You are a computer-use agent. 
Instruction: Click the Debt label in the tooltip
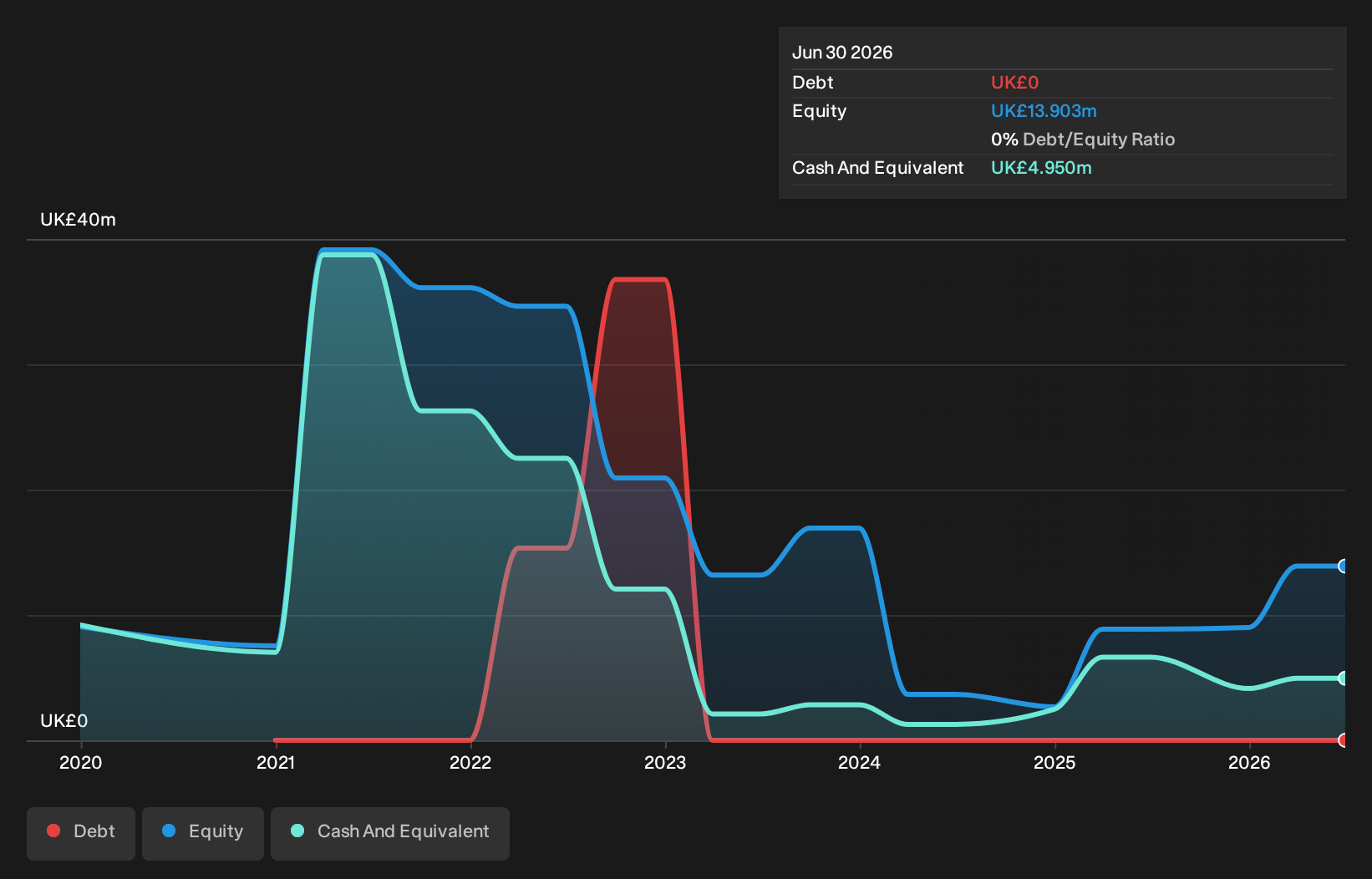click(813, 83)
